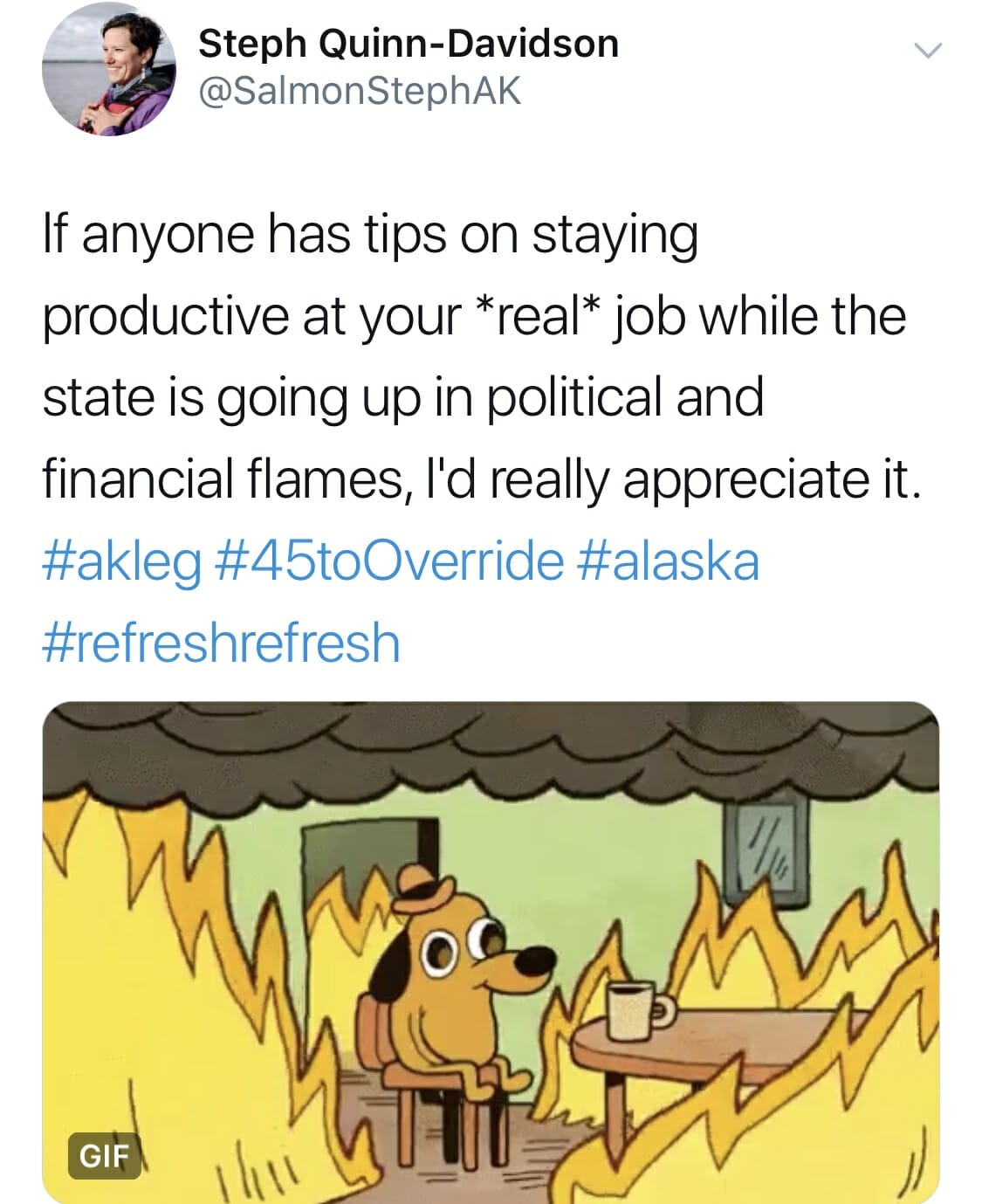Tap the GIF badge on the image

pos(104,1155)
